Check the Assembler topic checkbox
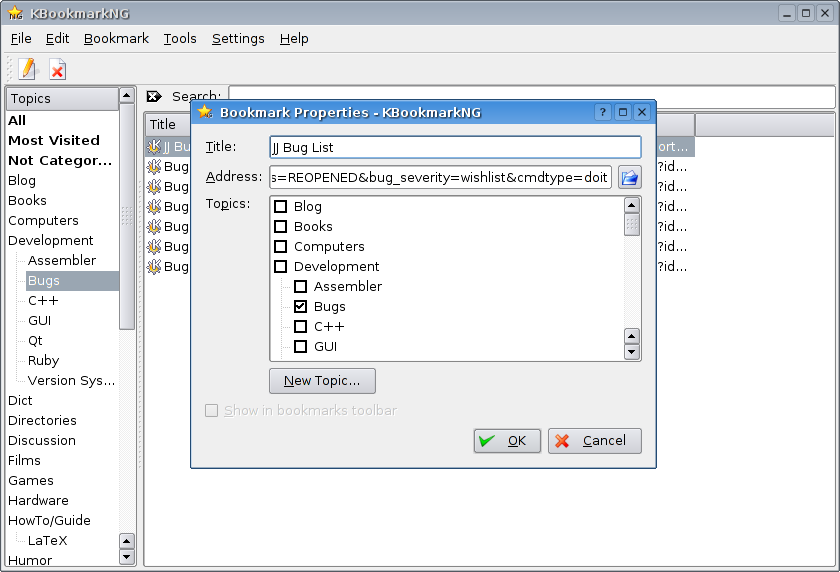This screenshot has width=840, height=572. point(301,287)
